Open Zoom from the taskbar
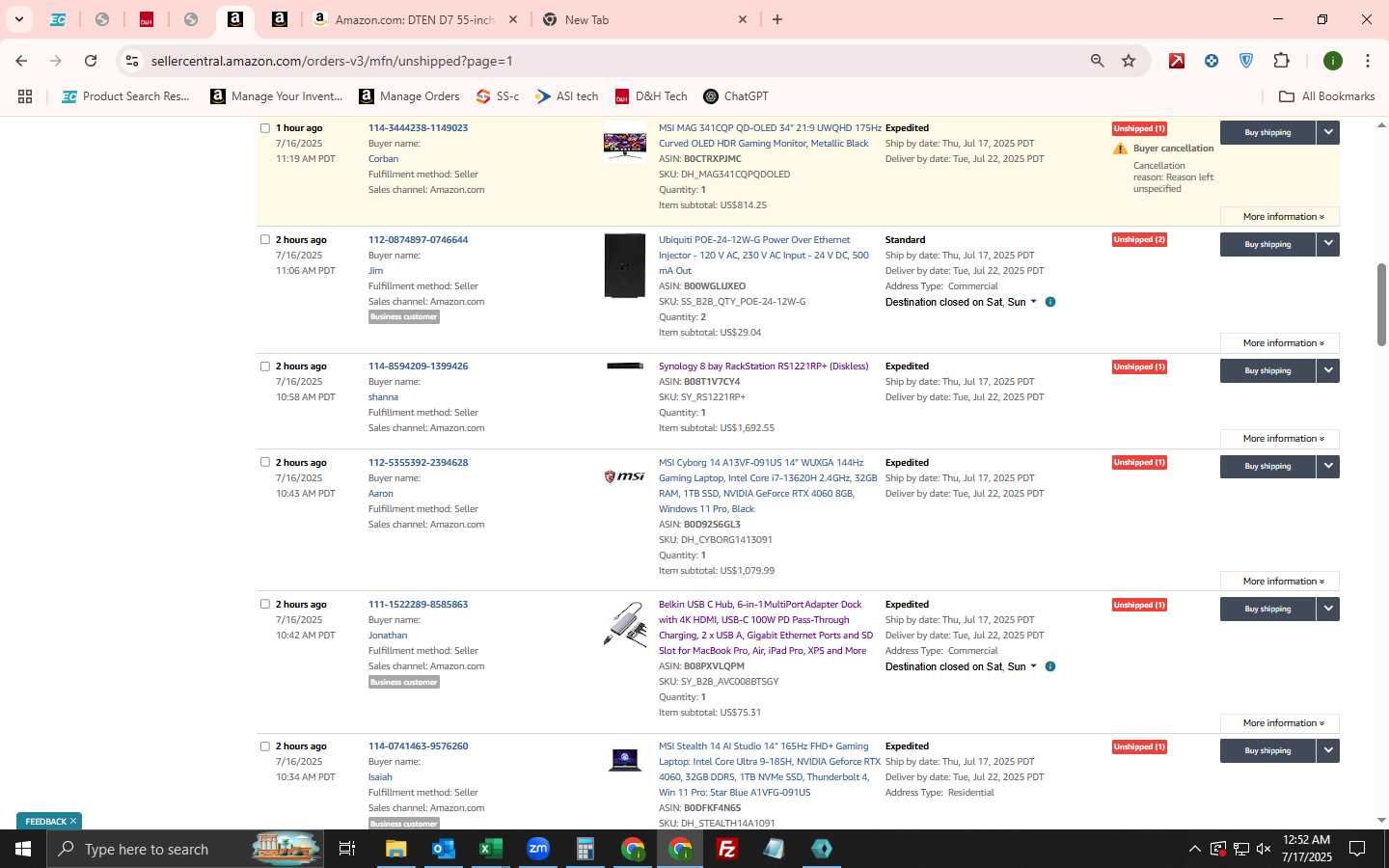 (x=538, y=849)
